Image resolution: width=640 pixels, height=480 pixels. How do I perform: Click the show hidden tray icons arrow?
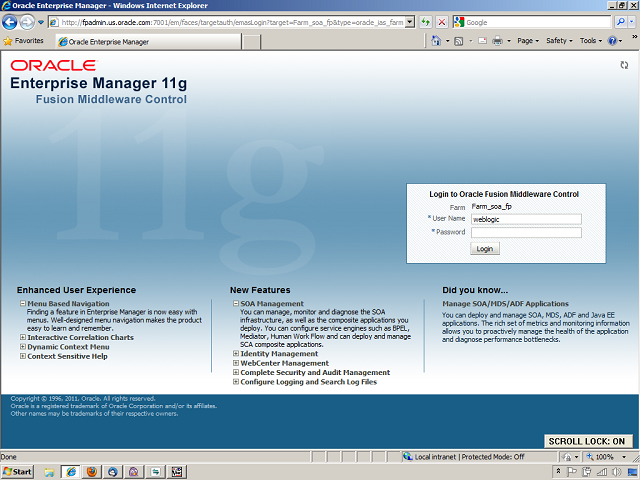tap(558, 471)
